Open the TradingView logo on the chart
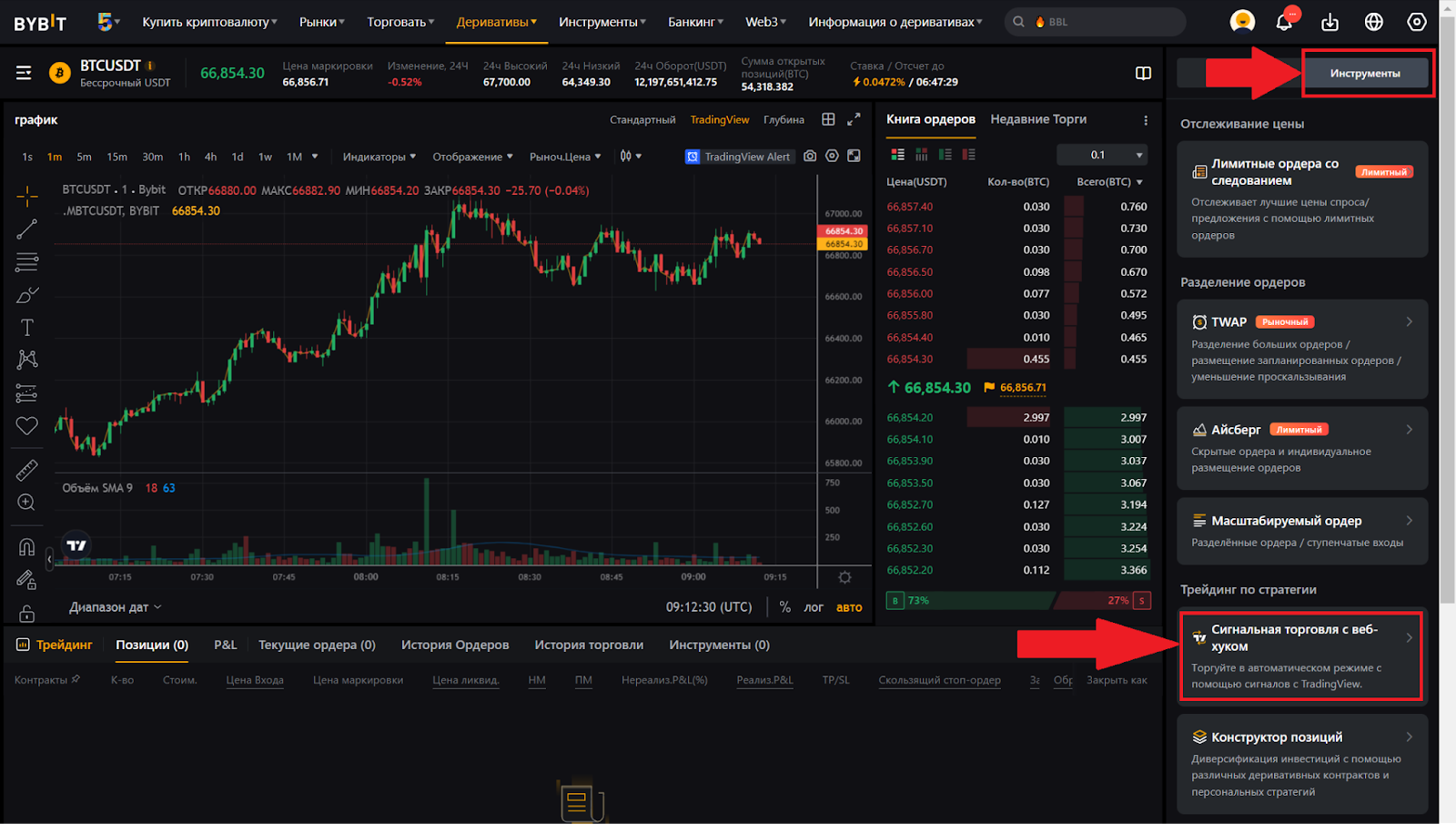 point(76,545)
